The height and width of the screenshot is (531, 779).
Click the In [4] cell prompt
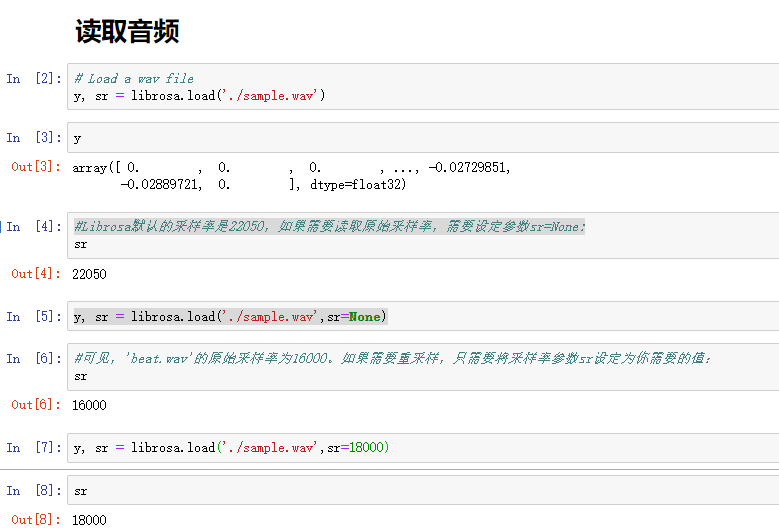pyautogui.click(x=34, y=226)
